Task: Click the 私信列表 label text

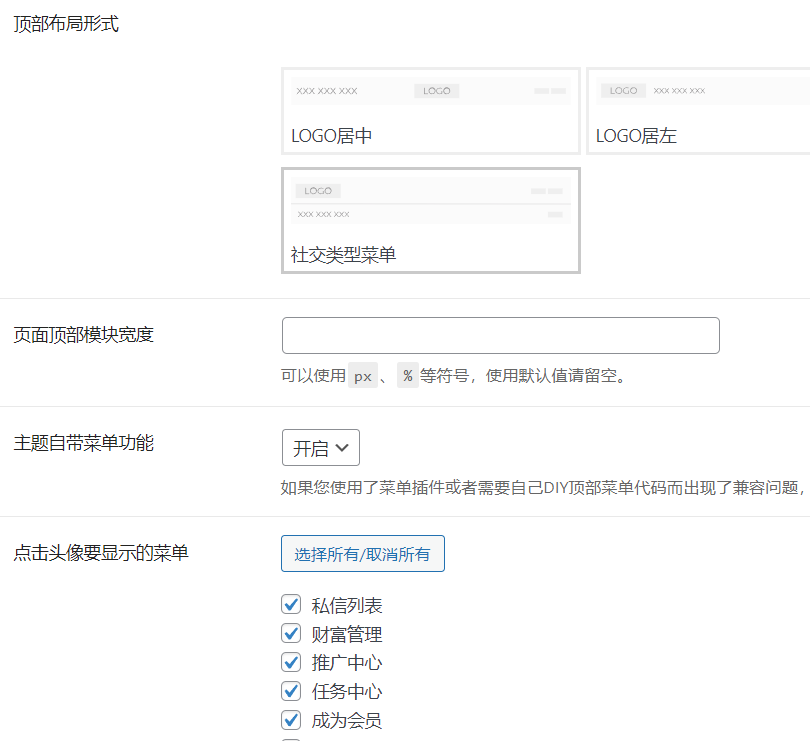Action: (x=347, y=605)
